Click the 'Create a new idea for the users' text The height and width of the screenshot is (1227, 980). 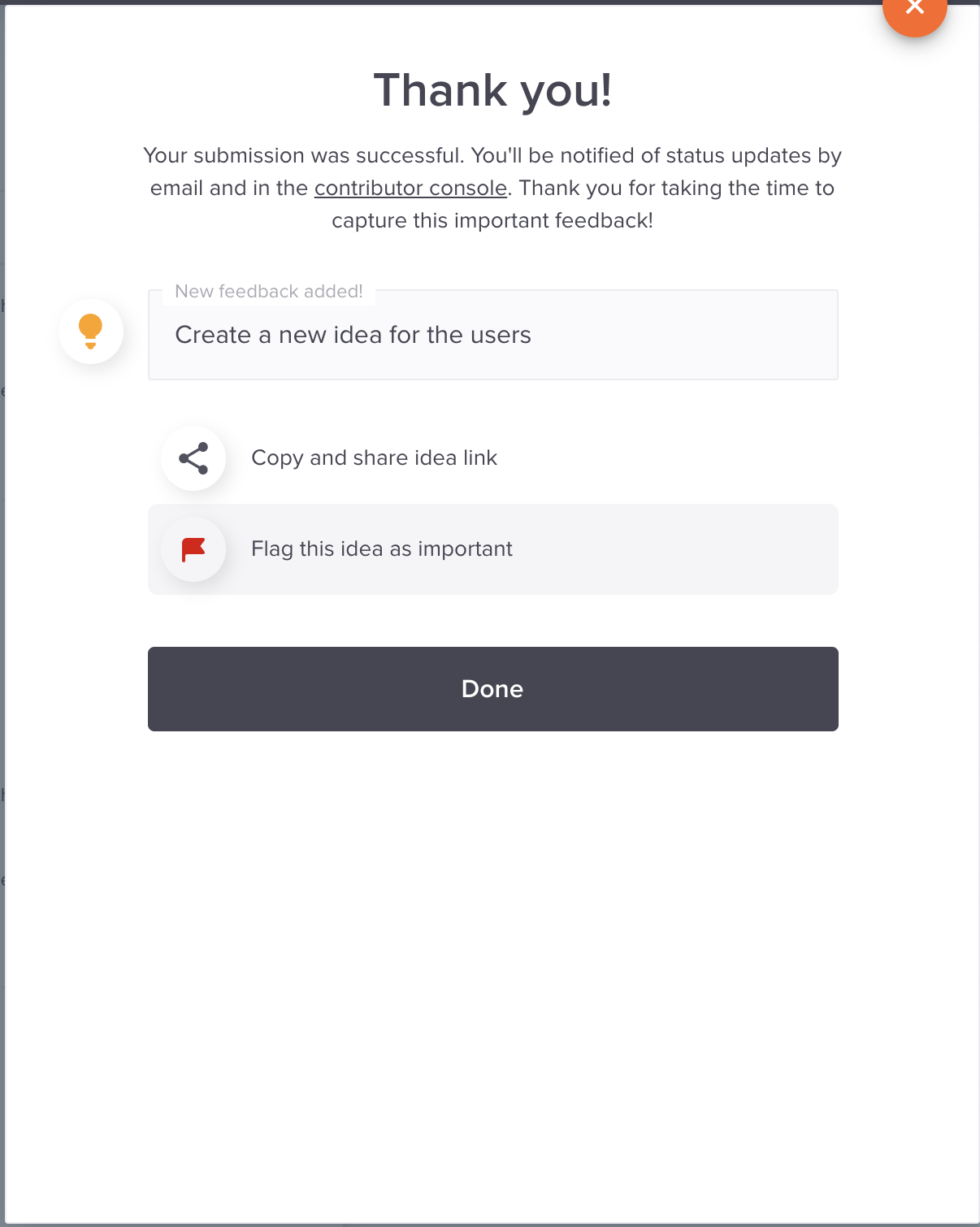[x=353, y=335]
